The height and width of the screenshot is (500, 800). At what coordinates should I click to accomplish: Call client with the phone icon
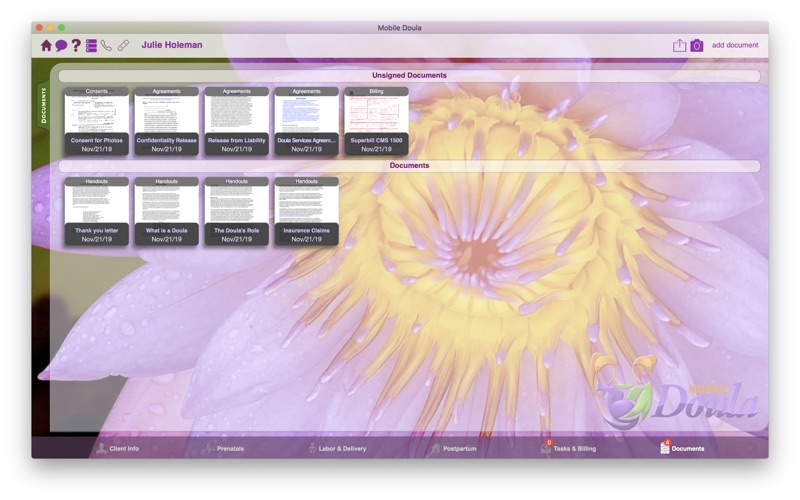[106, 45]
